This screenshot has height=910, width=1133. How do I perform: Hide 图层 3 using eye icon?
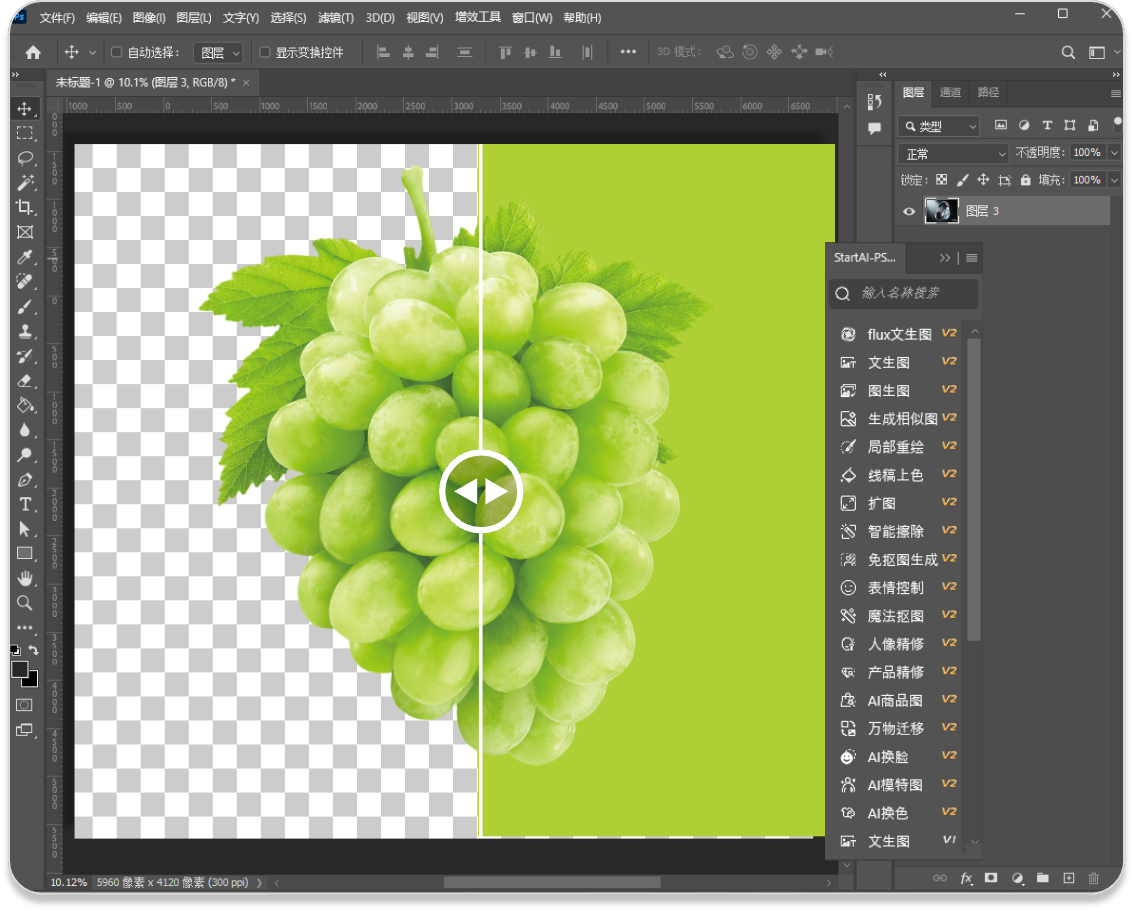point(909,211)
